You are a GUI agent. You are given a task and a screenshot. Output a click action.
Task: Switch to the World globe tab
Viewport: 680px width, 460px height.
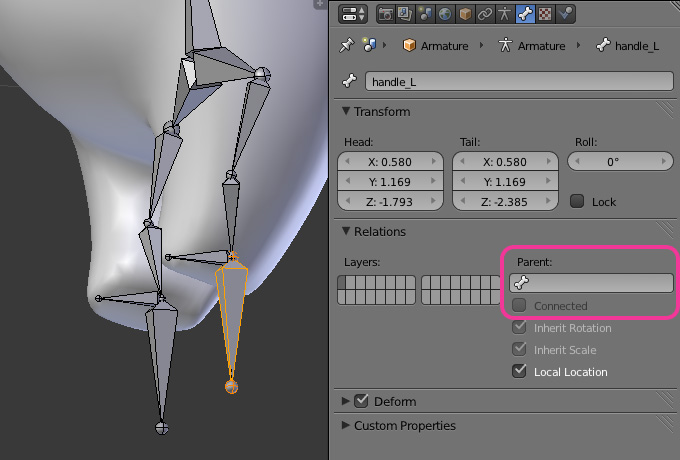445,14
